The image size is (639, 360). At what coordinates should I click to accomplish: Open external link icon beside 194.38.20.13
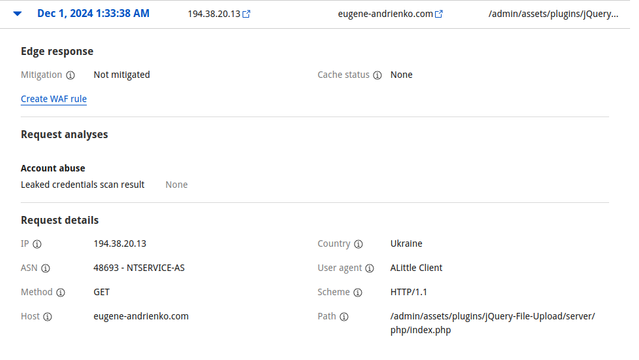click(246, 14)
